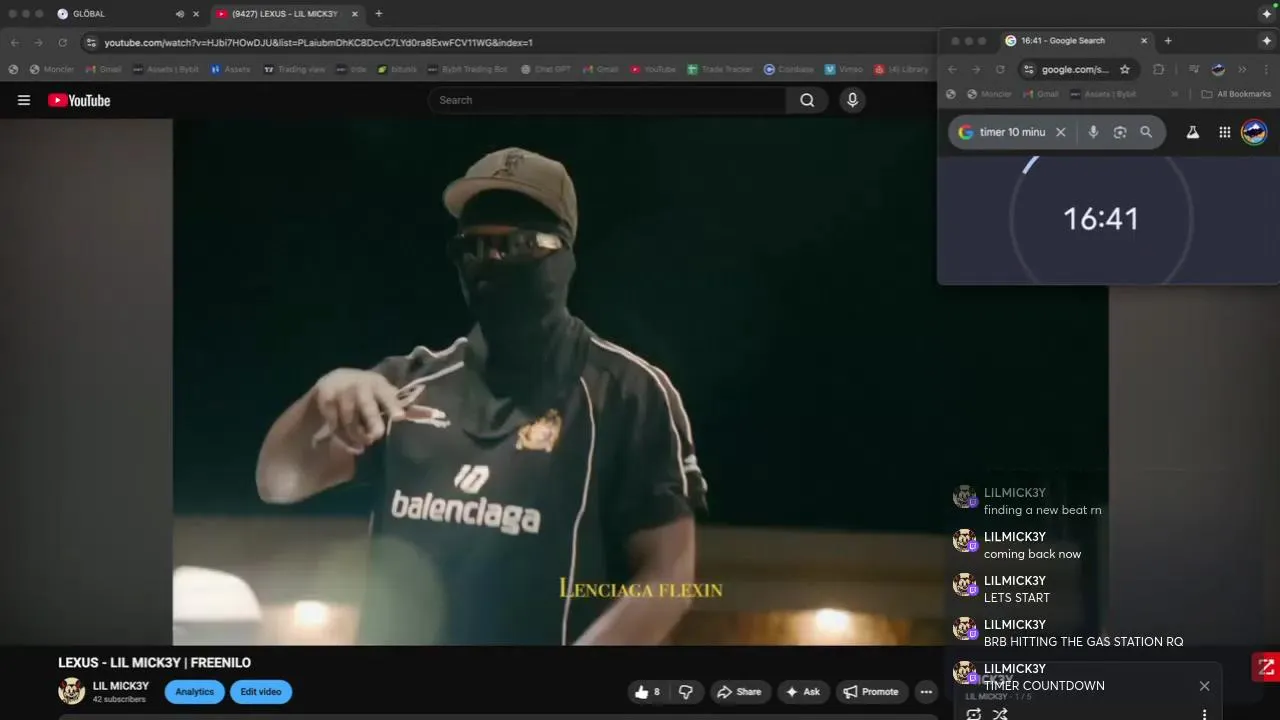This screenshot has width=1280, height=720.
Task: Open the Moncler bookmark in YouTube window
Action: tap(51, 70)
